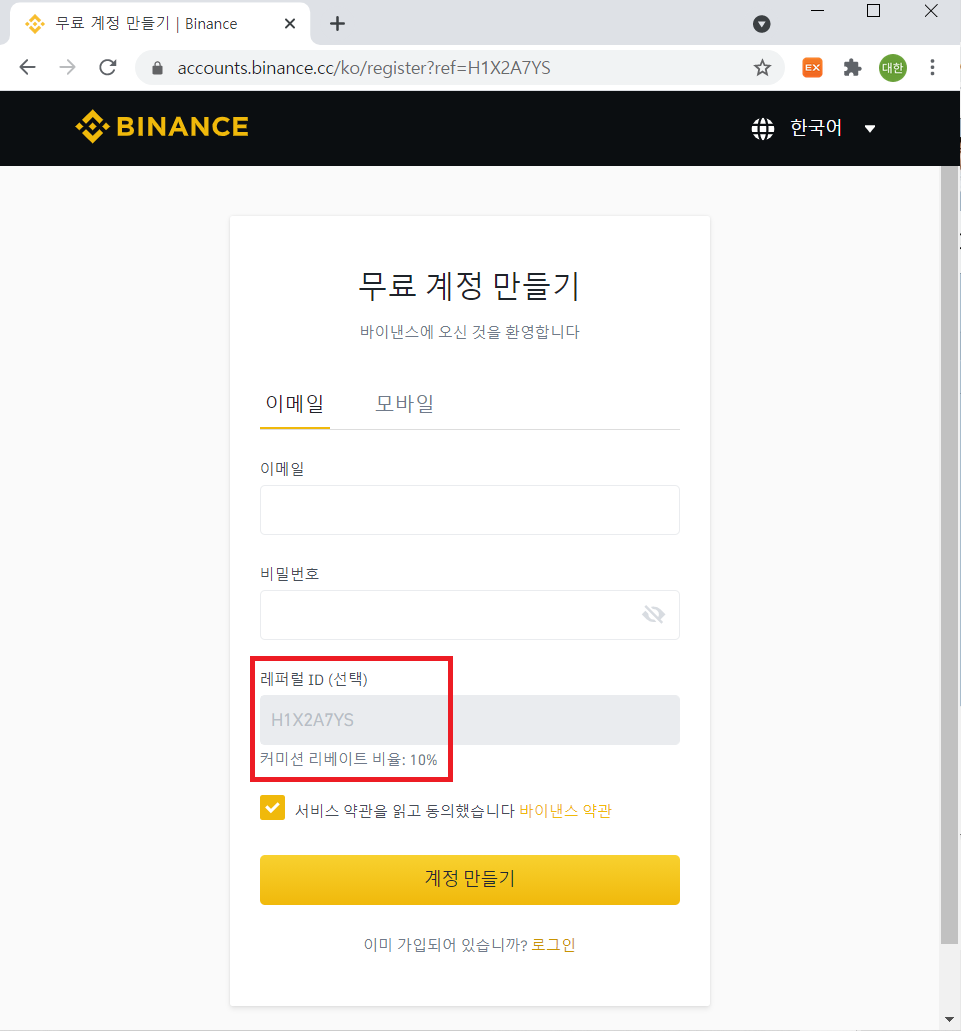Open the 한국어 language dropdown
The image size is (961, 1031).
[814, 128]
